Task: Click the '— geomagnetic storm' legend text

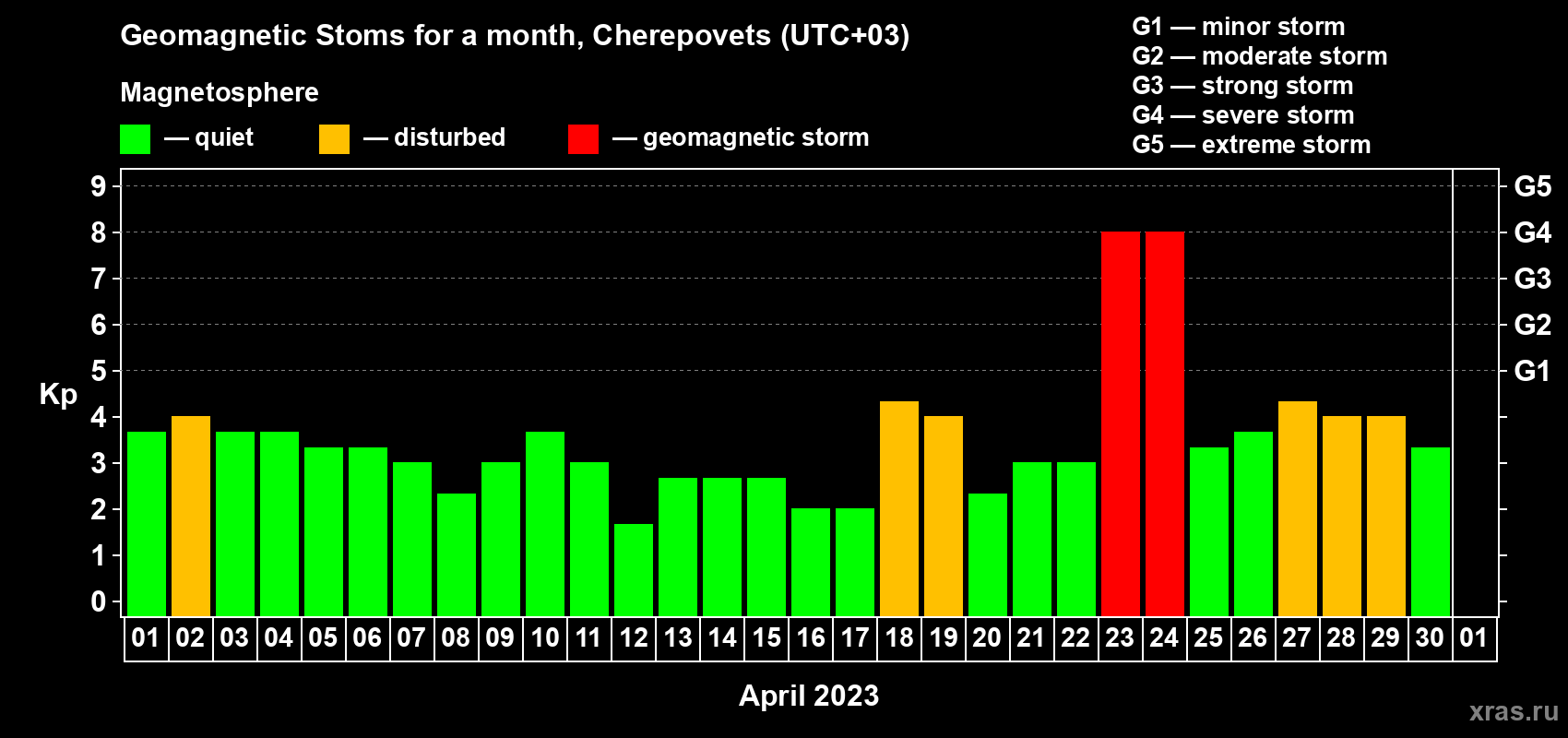Action: point(741,137)
